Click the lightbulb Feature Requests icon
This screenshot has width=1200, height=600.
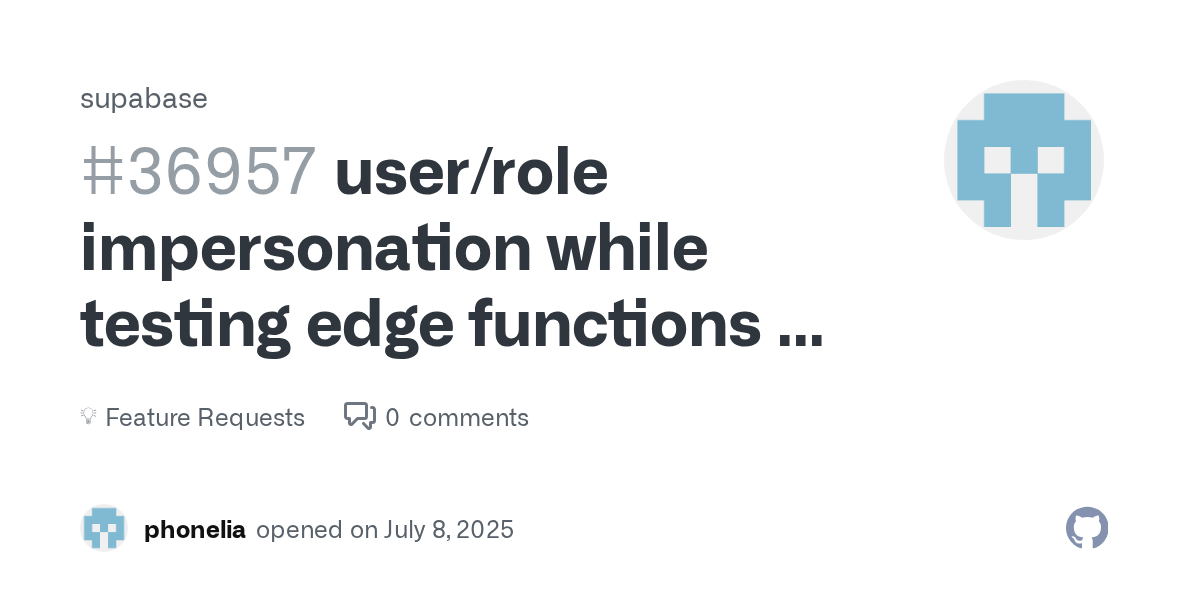pyautogui.click(x=88, y=417)
